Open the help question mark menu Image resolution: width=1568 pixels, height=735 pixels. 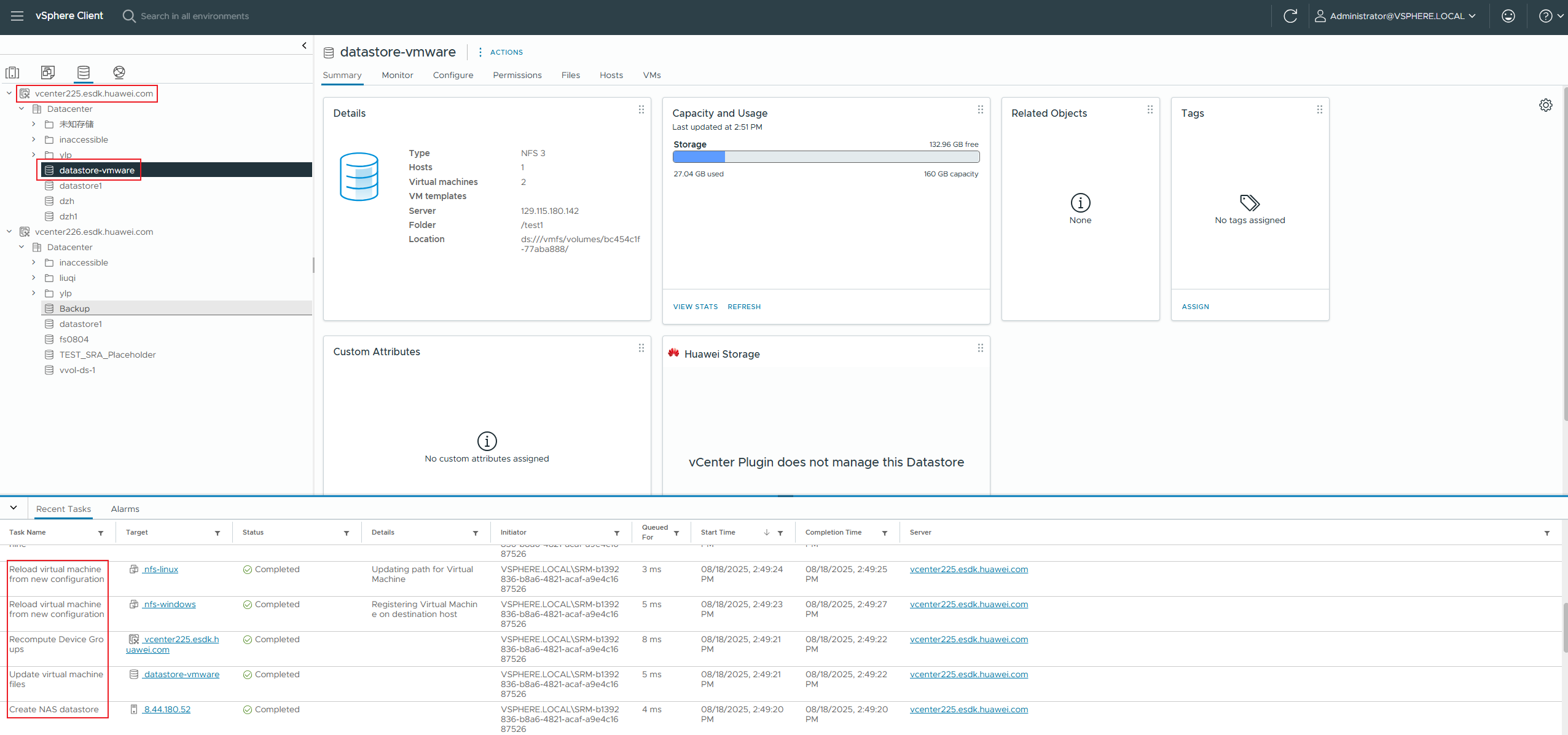click(1551, 16)
